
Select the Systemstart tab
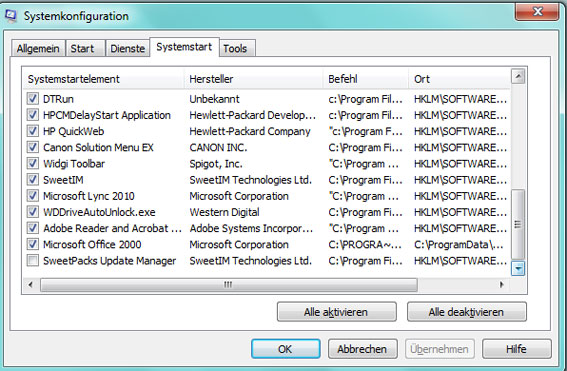[x=184, y=47]
